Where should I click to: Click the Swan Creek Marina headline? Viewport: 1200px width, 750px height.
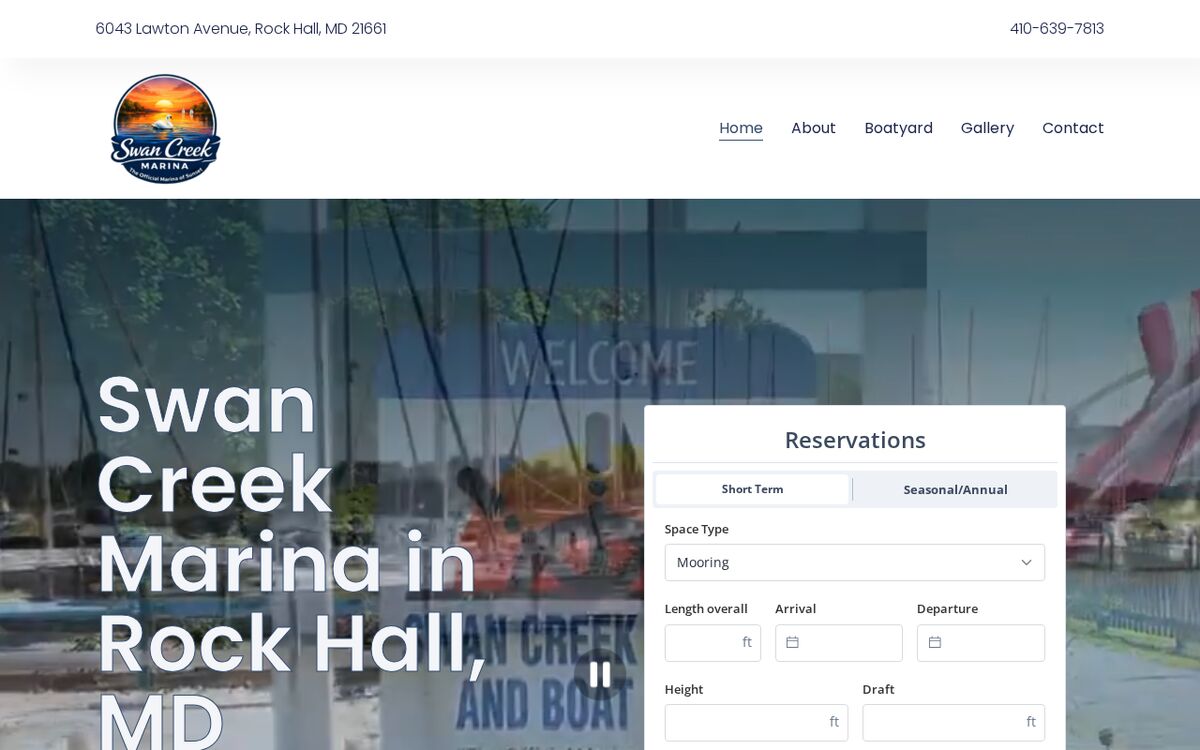(x=290, y=560)
